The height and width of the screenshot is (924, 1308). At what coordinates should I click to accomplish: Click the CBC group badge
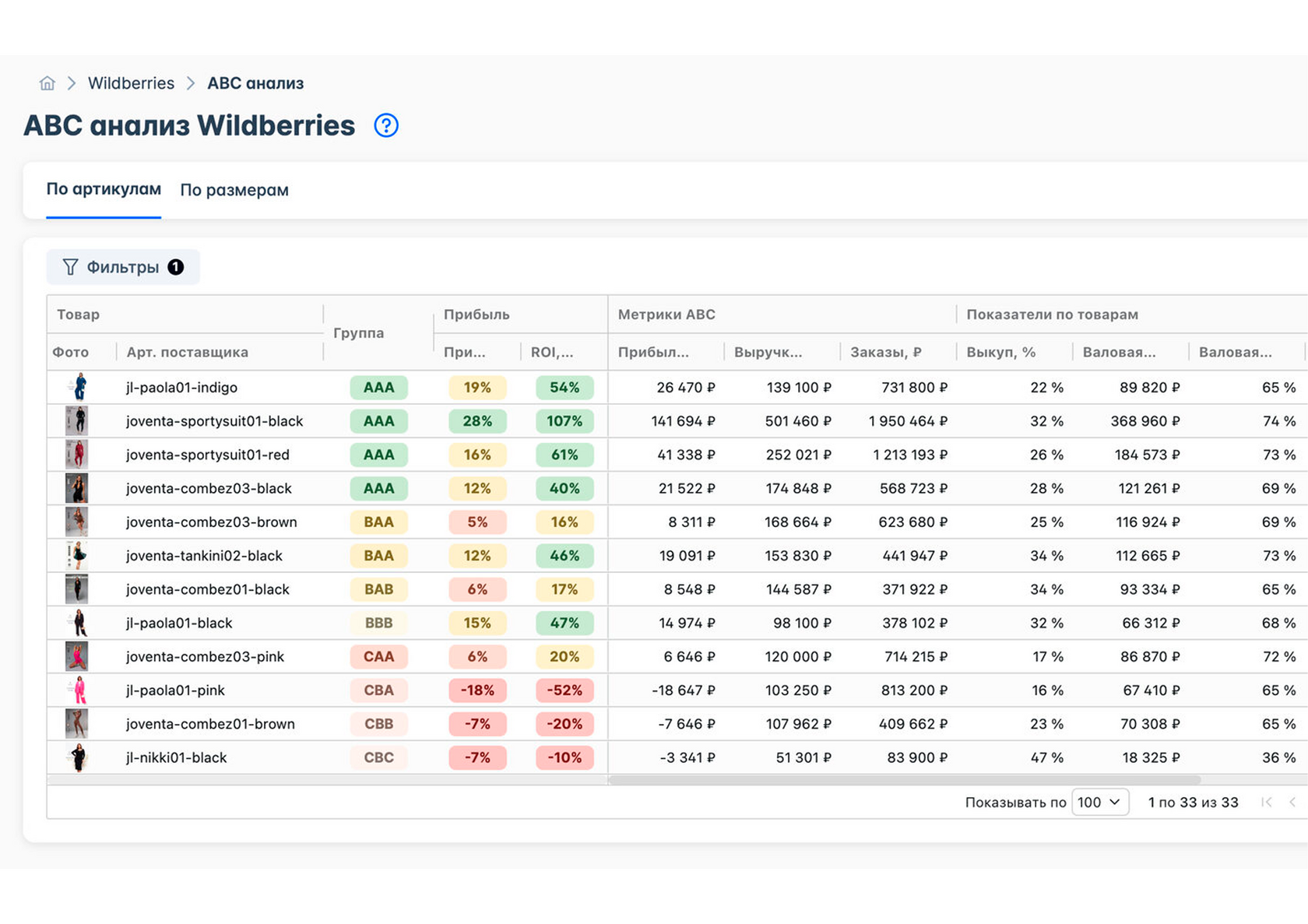(x=378, y=757)
